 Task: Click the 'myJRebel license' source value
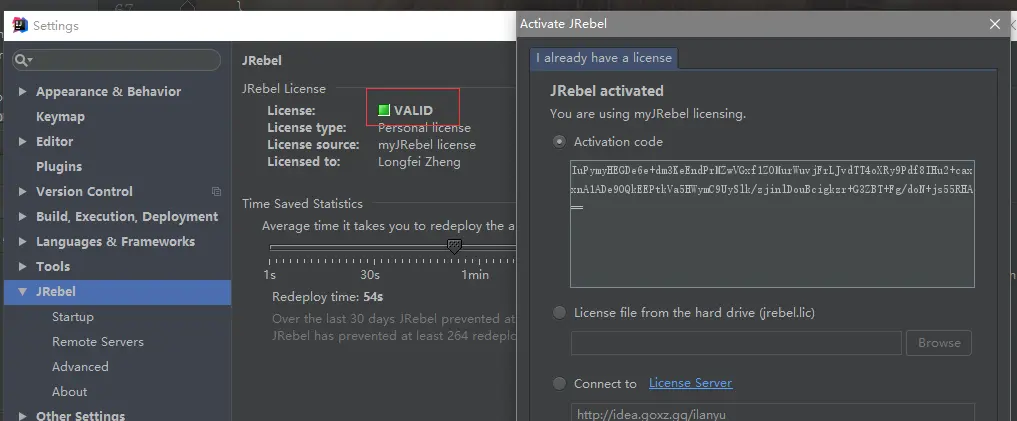[x=427, y=145]
